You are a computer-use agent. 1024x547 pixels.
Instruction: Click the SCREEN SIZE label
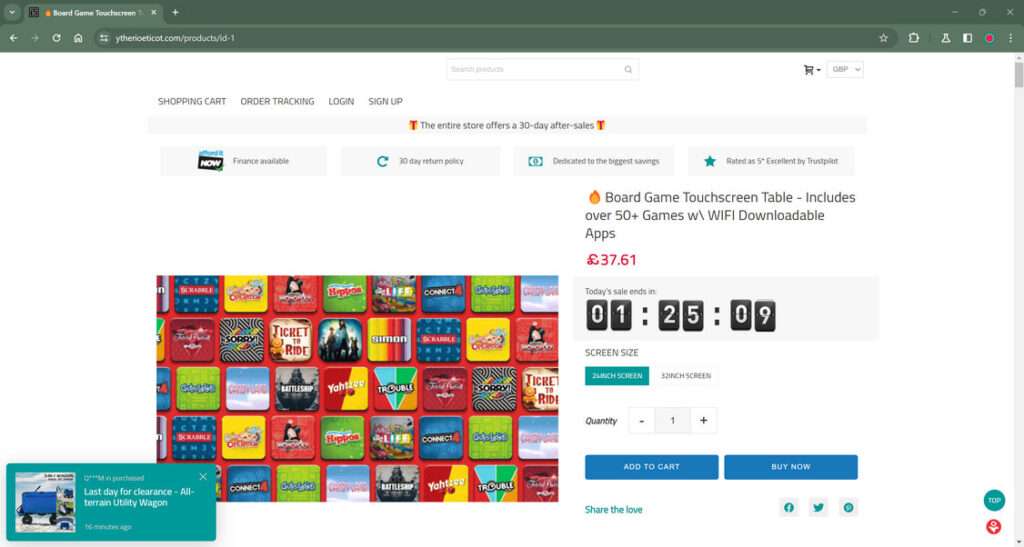click(x=612, y=352)
